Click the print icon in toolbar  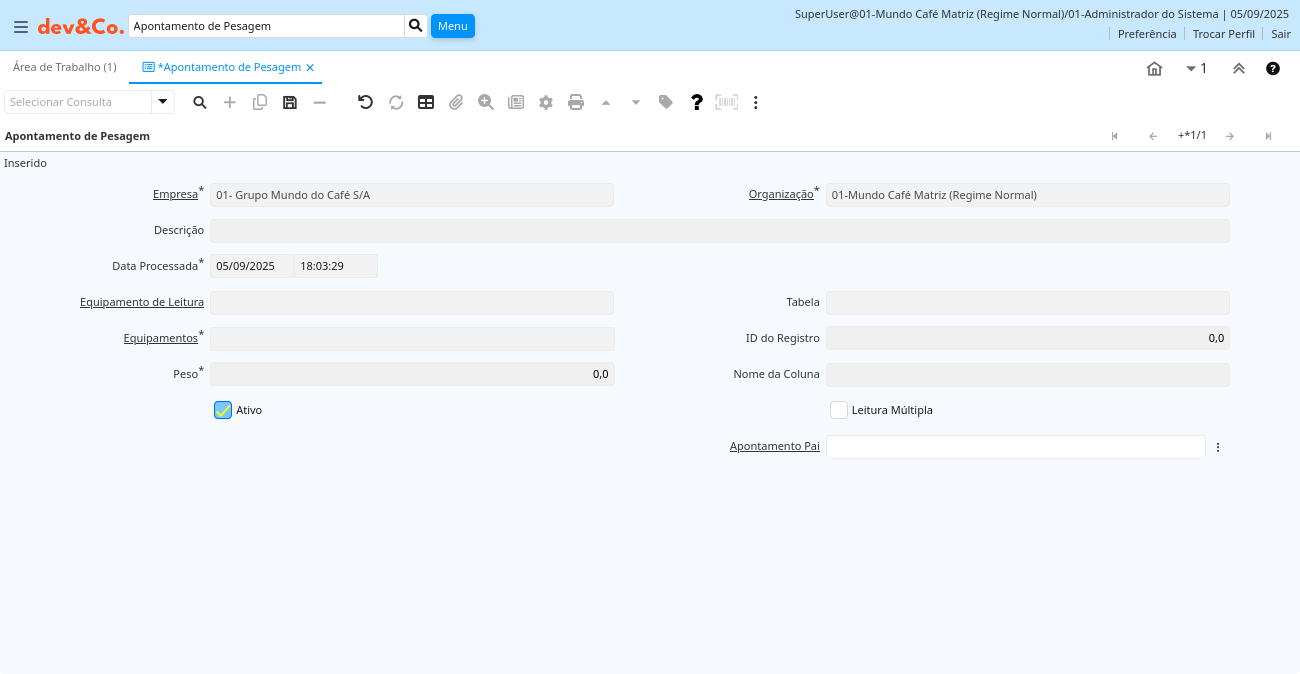click(576, 102)
